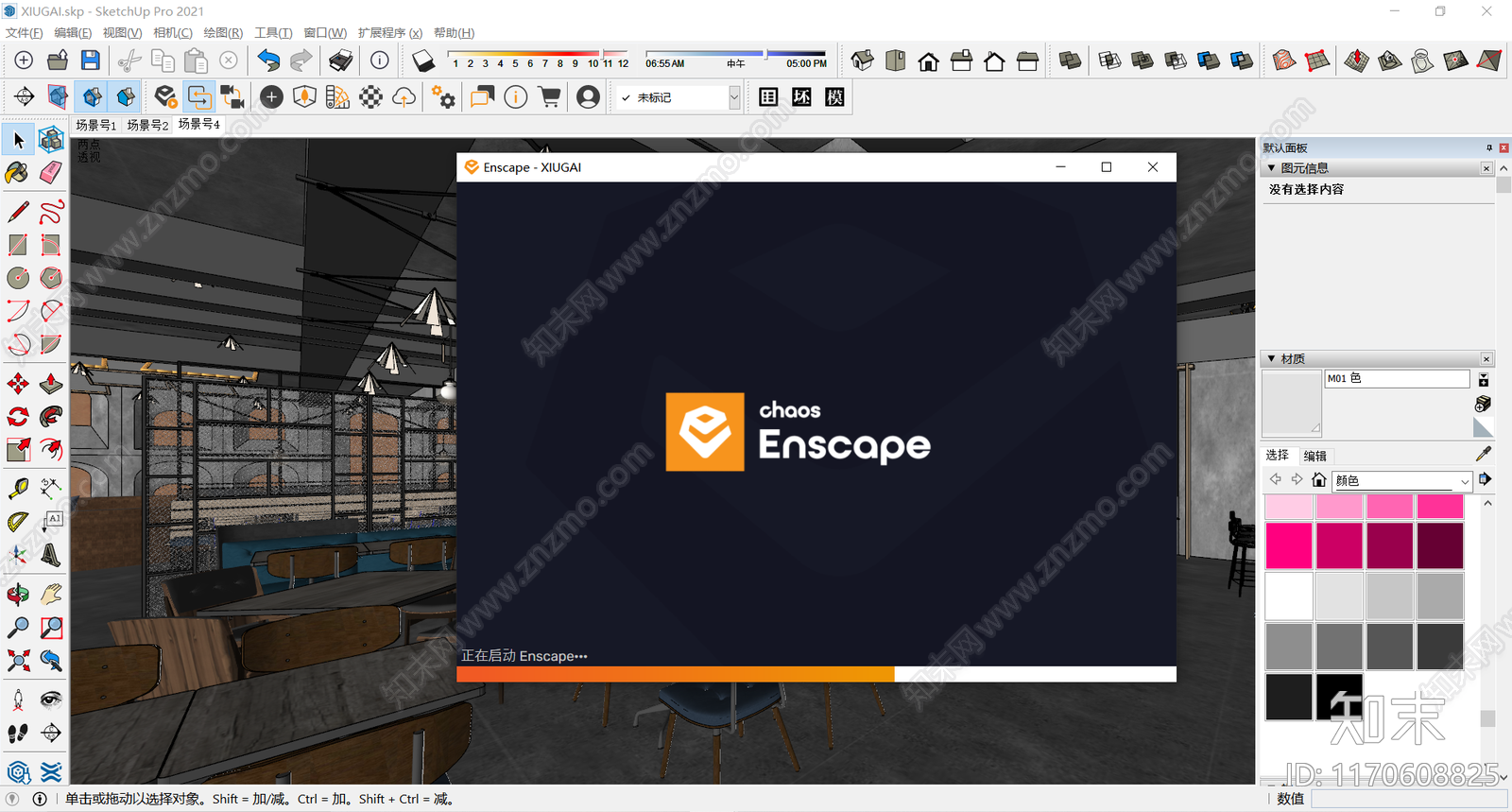
Task: Pick the white color swatch
Action: click(x=1289, y=596)
